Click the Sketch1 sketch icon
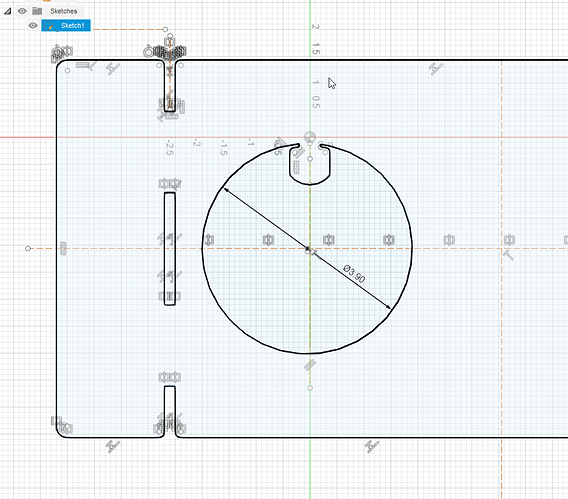This screenshot has width=568, height=499. (x=49, y=25)
